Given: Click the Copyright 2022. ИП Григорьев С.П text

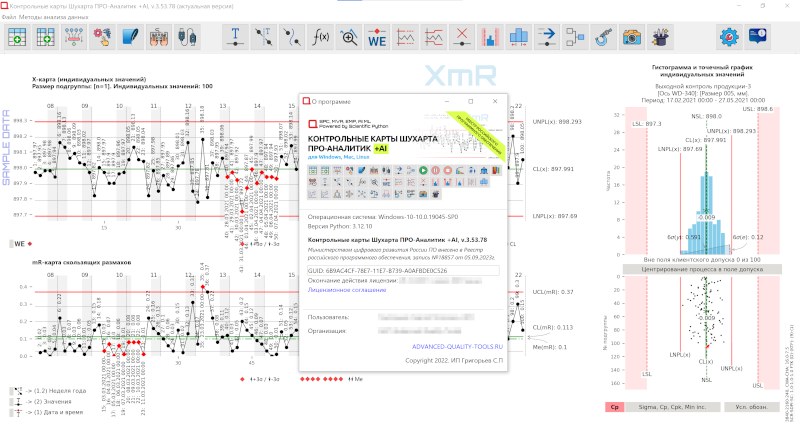Looking at the screenshot, I should tap(454, 360).
